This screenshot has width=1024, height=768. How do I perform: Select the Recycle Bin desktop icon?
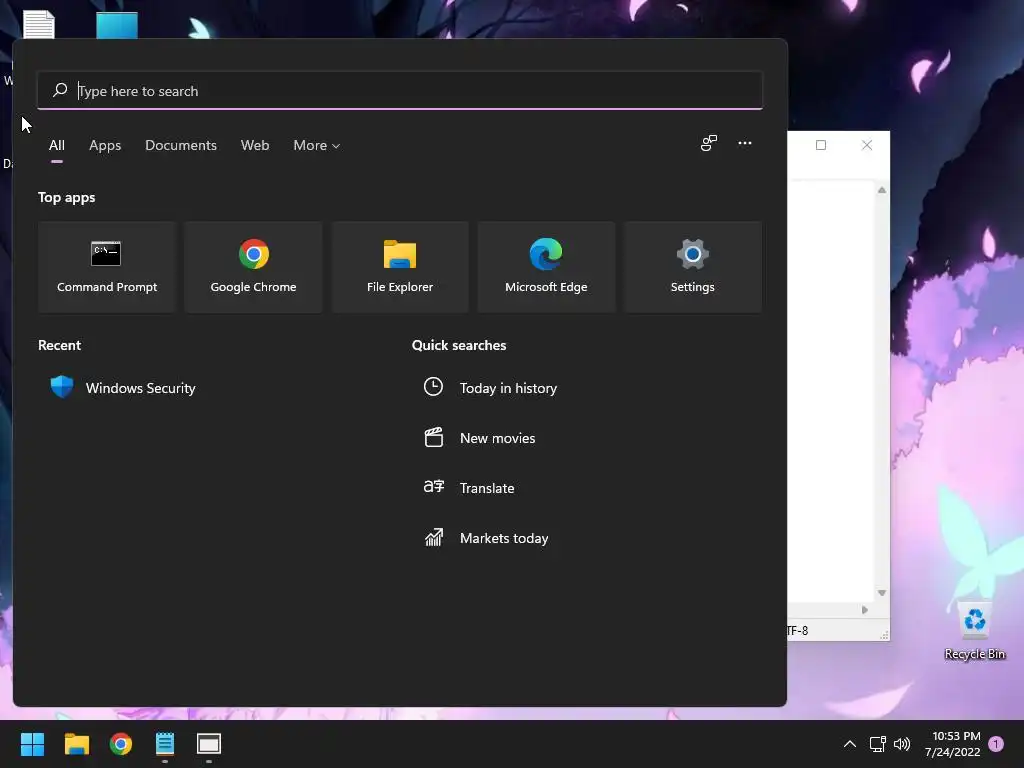coord(974,631)
